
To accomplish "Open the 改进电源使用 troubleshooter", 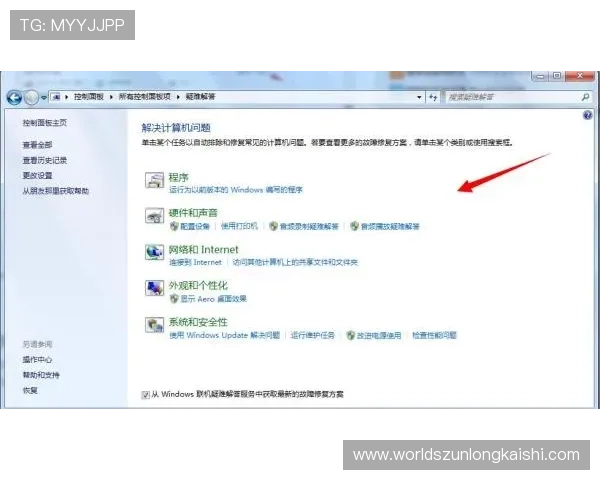I will click(x=379, y=336).
